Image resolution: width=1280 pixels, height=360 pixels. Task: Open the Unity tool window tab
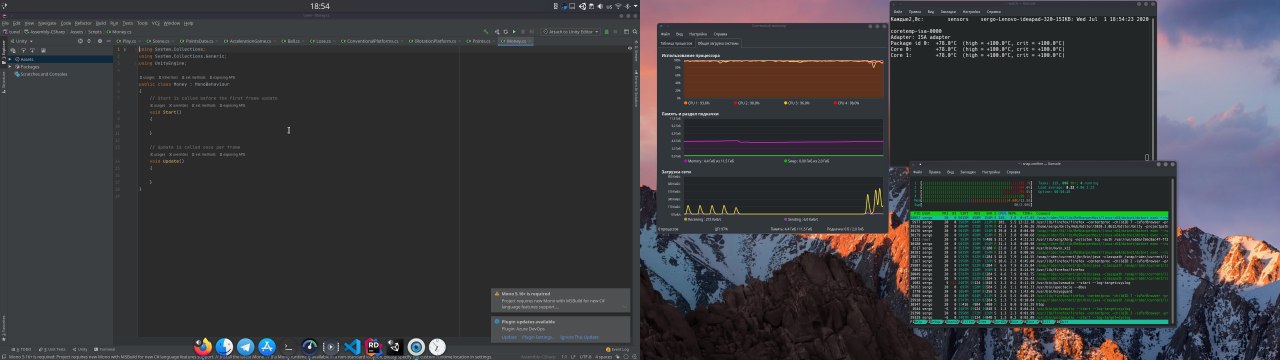[80, 349]
